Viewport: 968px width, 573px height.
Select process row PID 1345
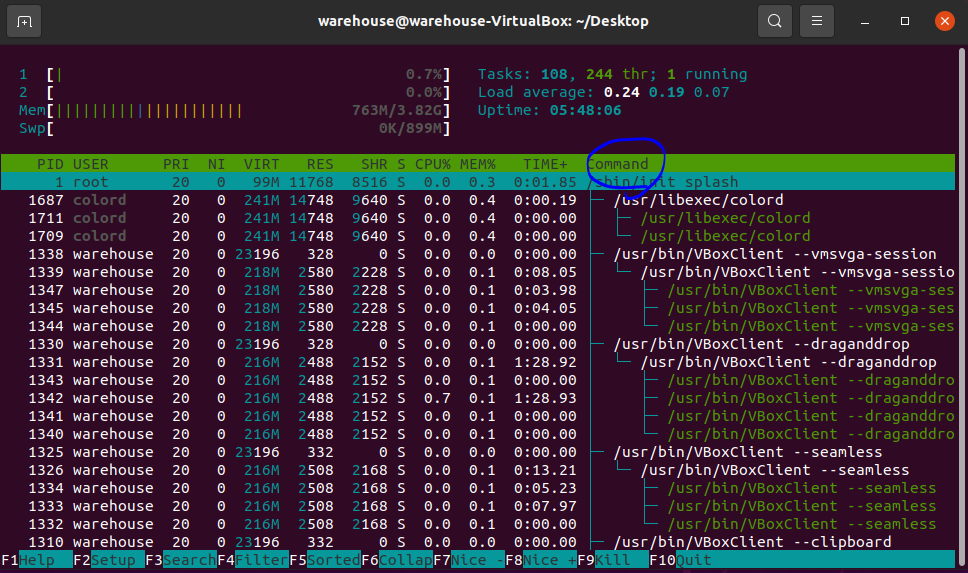pyautogui.click(x=478, y=308)
